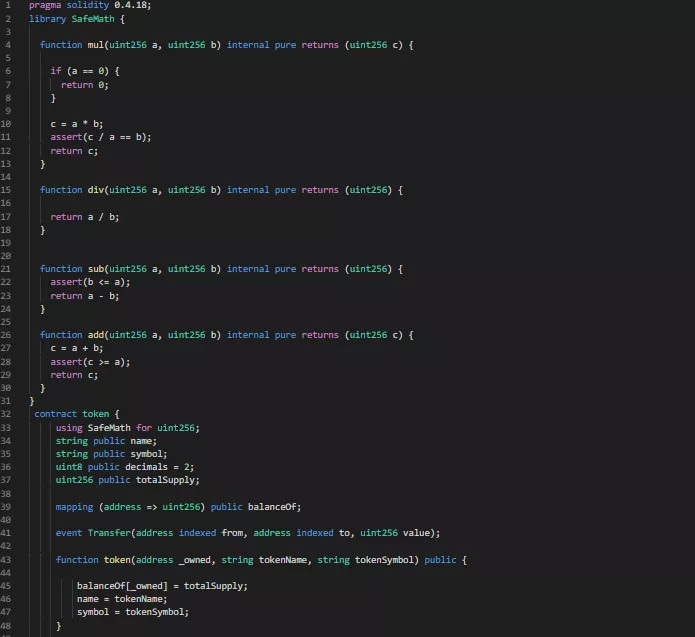Click 'assert(c >= a);' line
The height and width of the screenshot is (637, 695).
point(90,362)
